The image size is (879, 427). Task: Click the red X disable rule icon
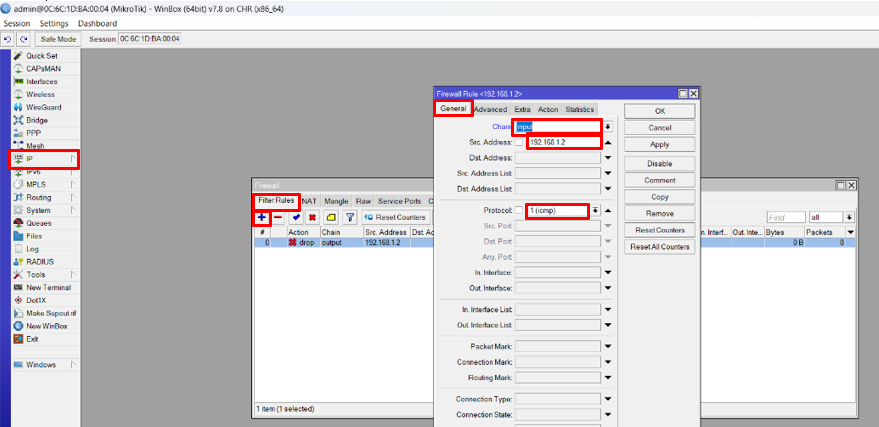click(313, 217)
